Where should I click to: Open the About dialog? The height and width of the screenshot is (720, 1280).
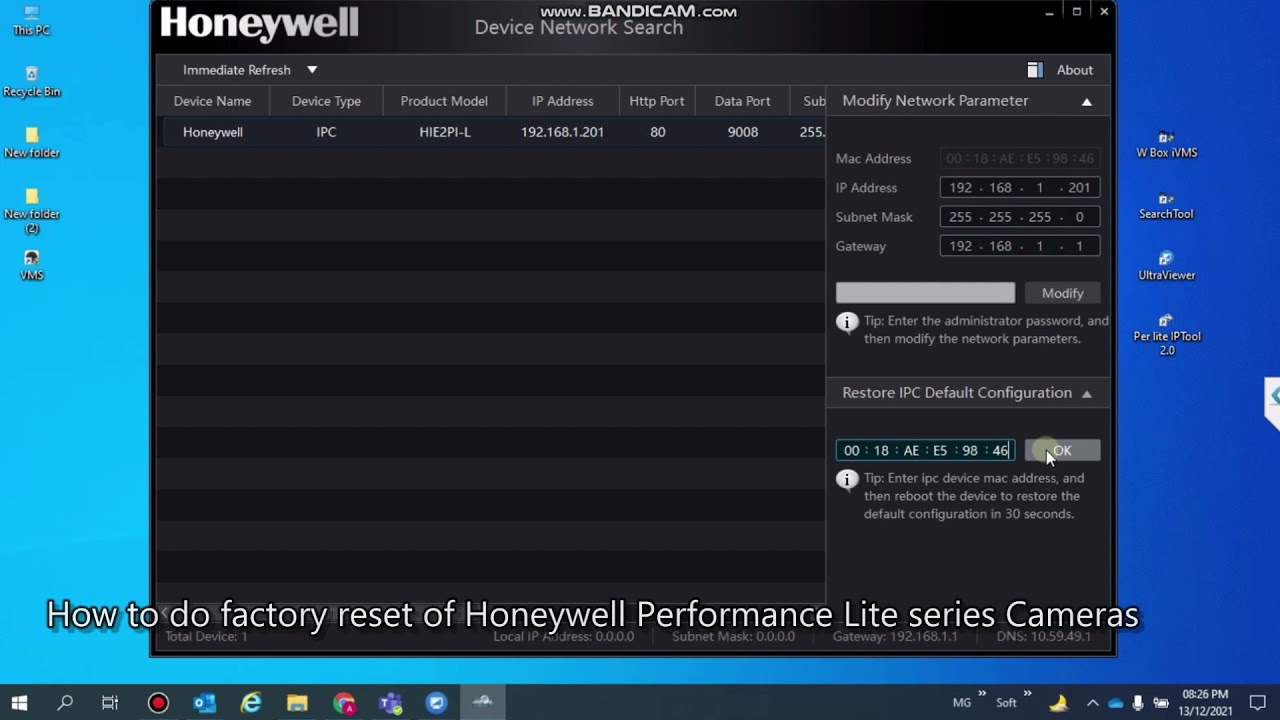pos(1075,70)
